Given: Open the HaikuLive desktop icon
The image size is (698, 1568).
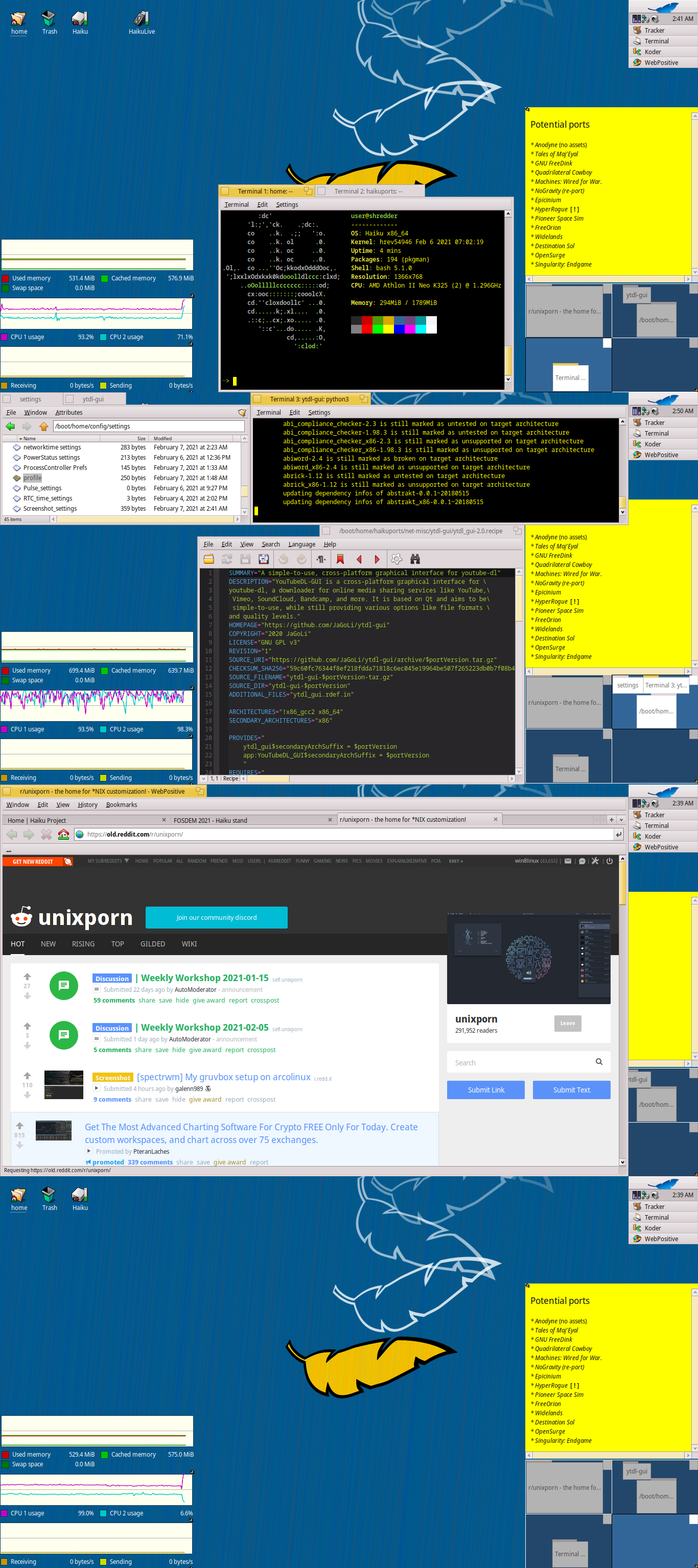Looking at the screenshot, I should [142, 22].
